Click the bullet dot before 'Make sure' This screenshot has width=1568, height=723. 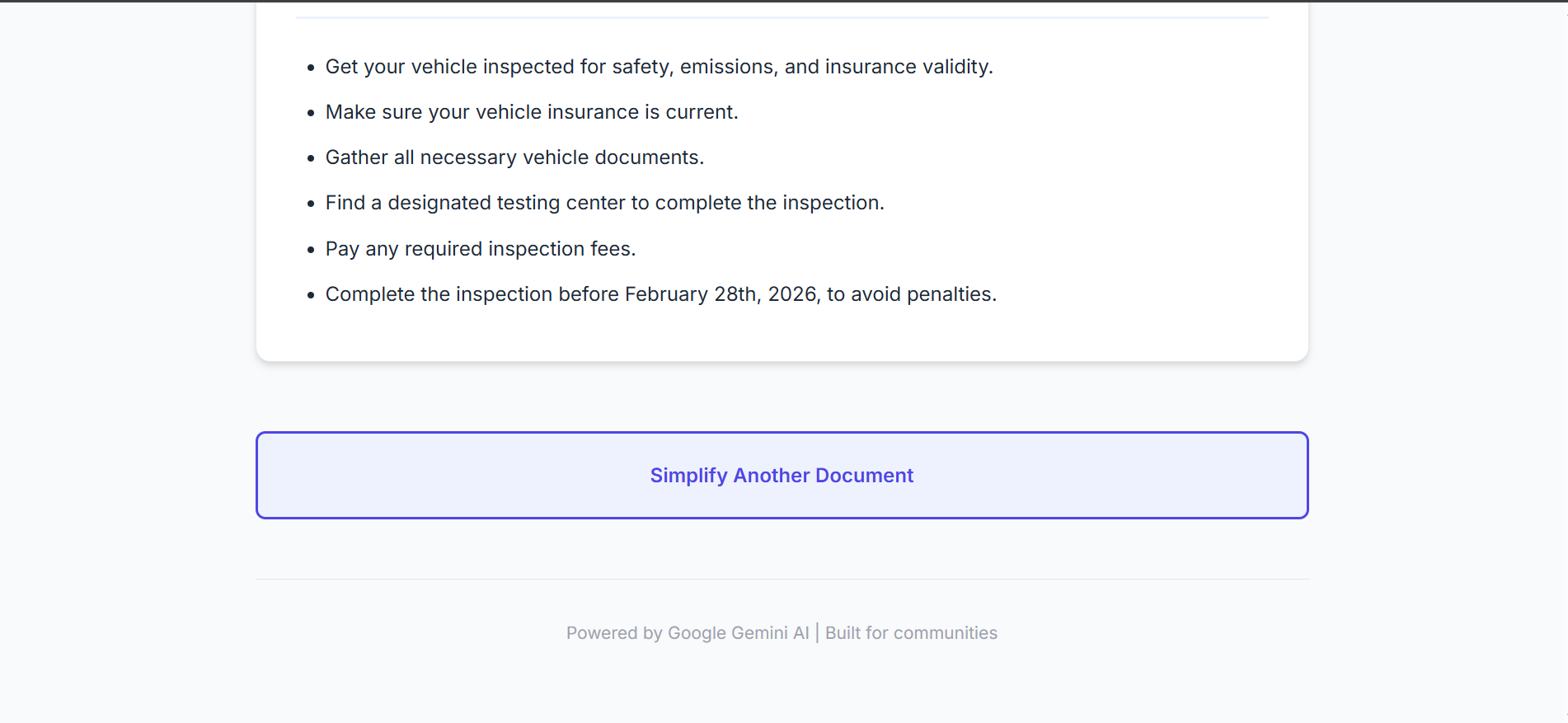click(x=311, y=113)
